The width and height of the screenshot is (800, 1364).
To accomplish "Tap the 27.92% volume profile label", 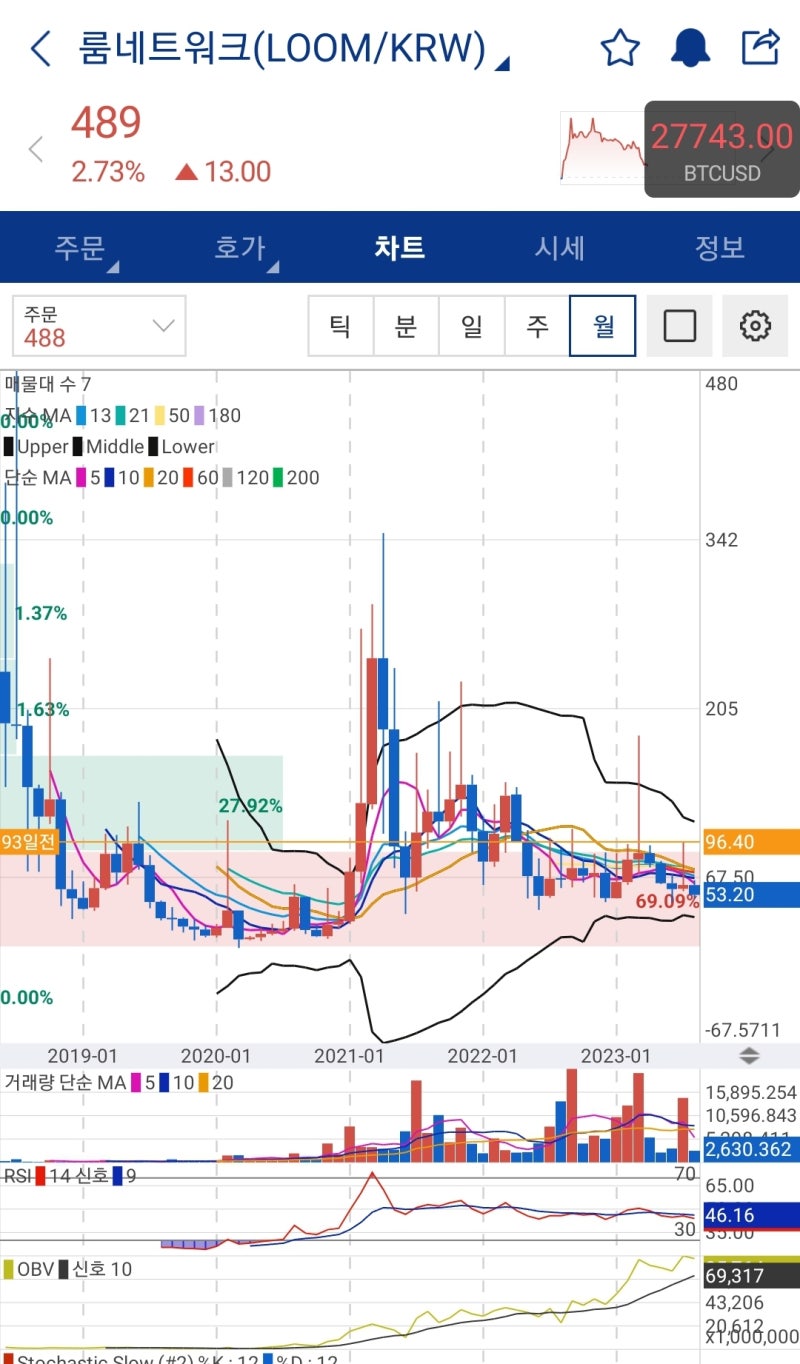I will (x=250, y=806).
